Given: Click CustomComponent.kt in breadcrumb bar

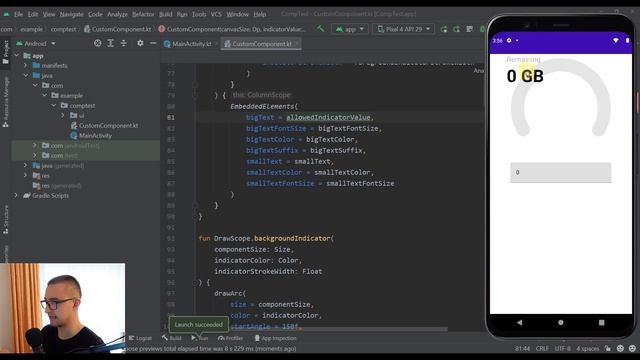Looking at the screenshot, I should click(x=117, y=29).
